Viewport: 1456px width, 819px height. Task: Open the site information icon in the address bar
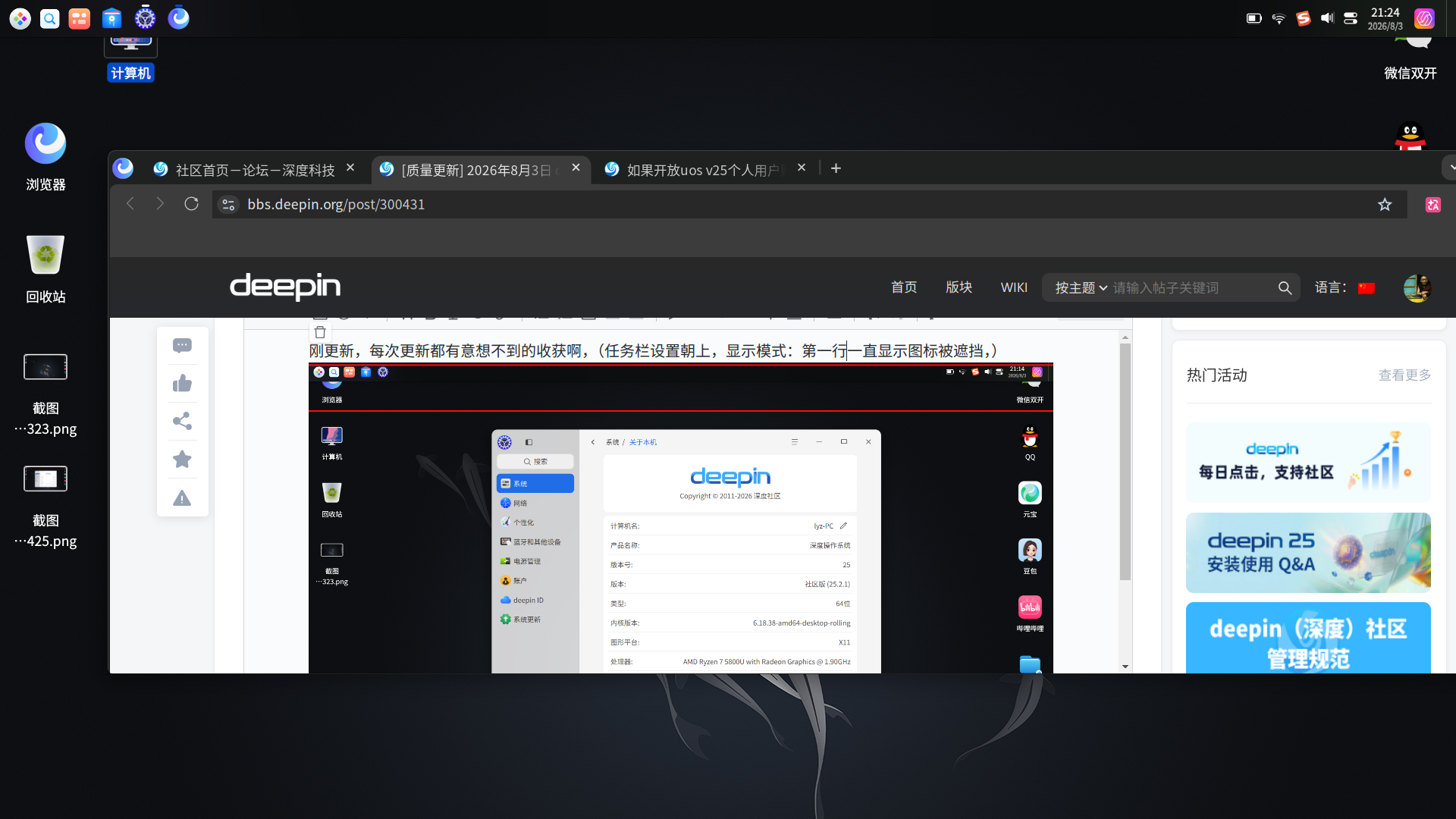[228, 205]
